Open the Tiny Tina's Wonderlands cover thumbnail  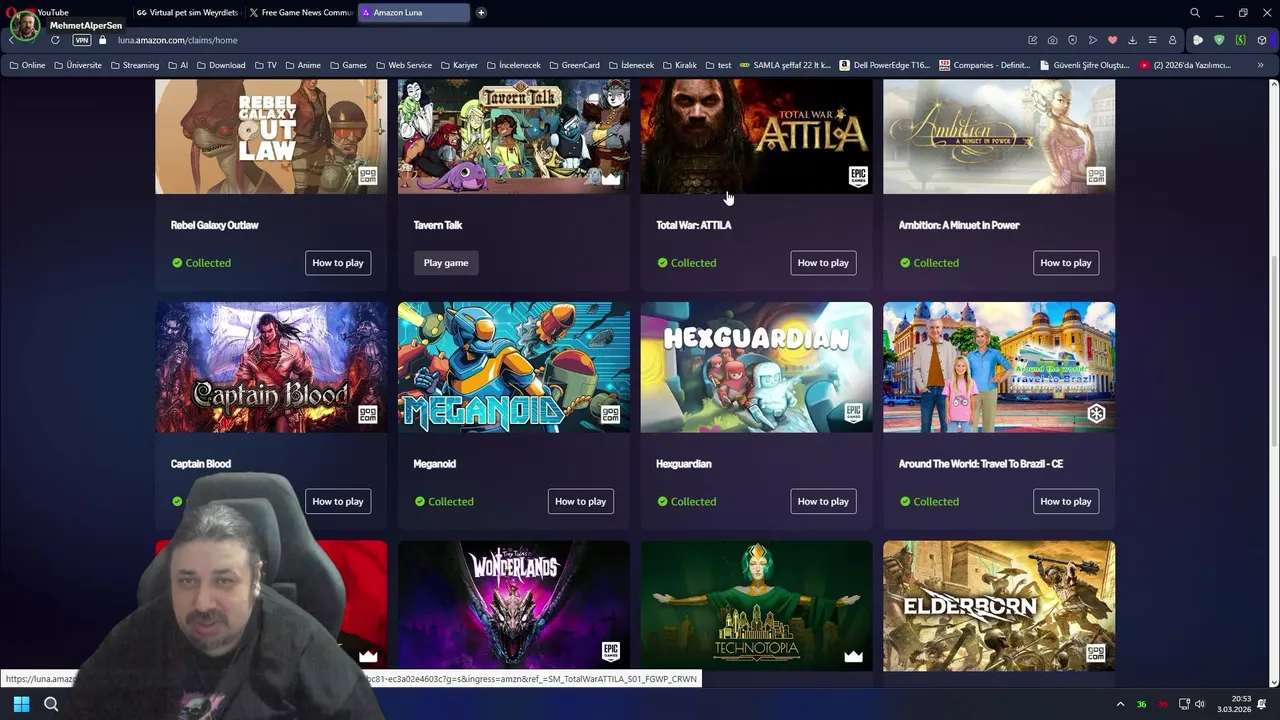514,606
